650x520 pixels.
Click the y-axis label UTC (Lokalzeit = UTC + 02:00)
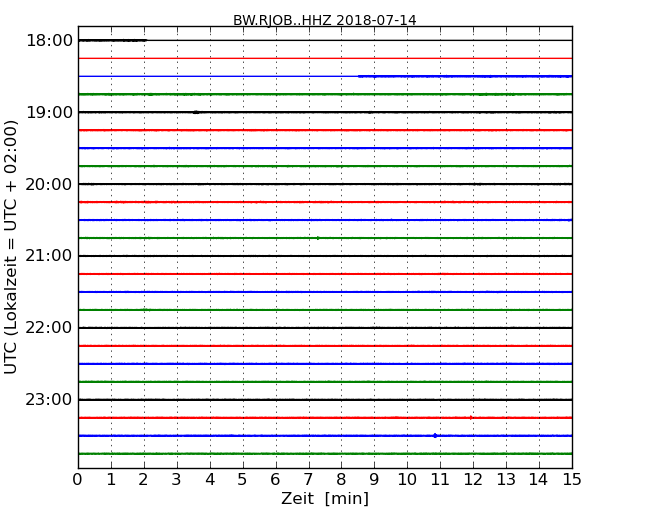click(11, 247)
